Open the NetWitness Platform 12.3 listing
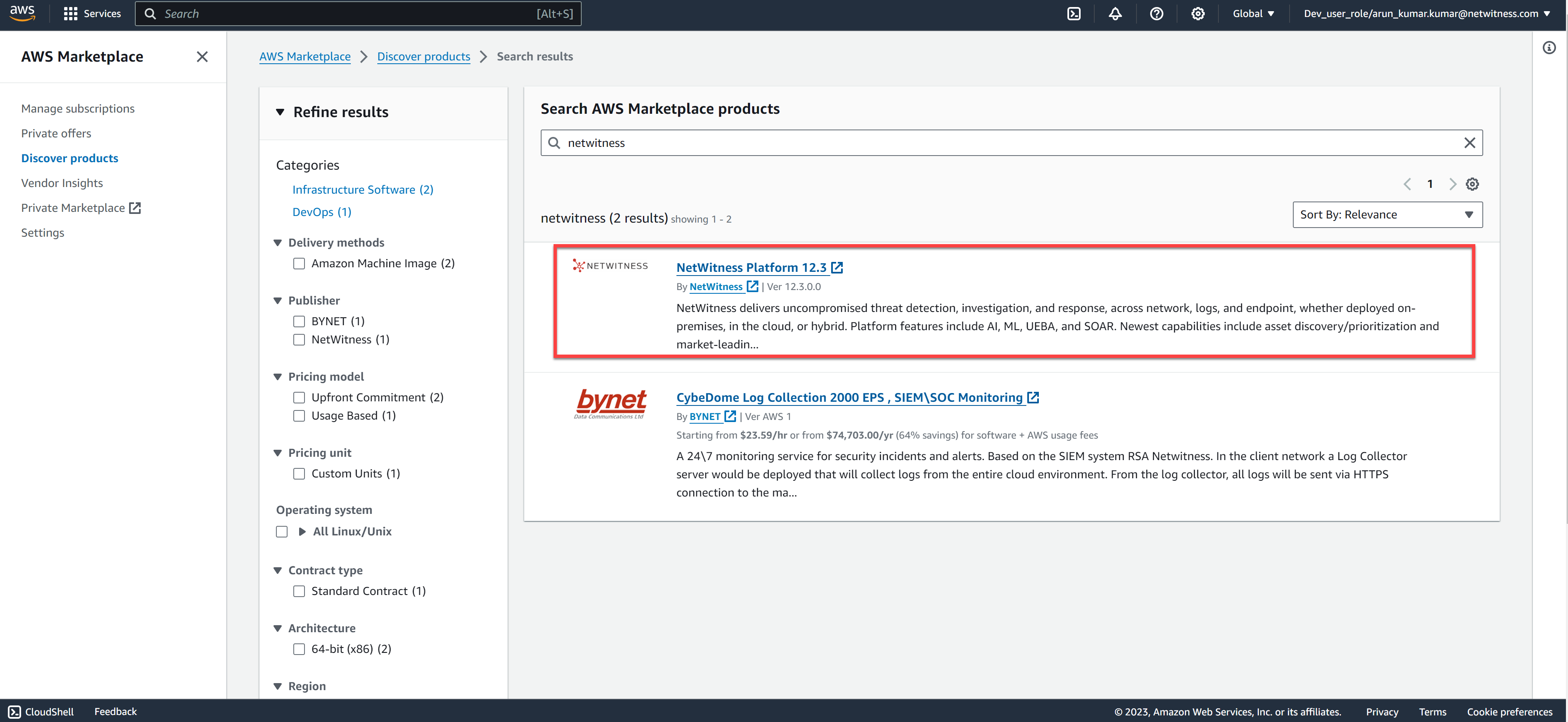This screenshot has width=1568, height=722. click(x=751, y=267)
